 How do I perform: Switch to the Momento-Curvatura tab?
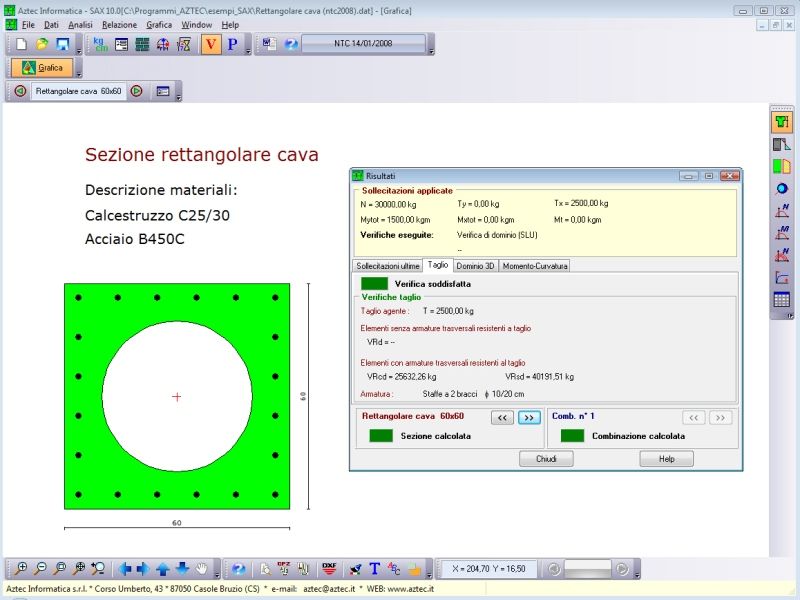[535, 266]
